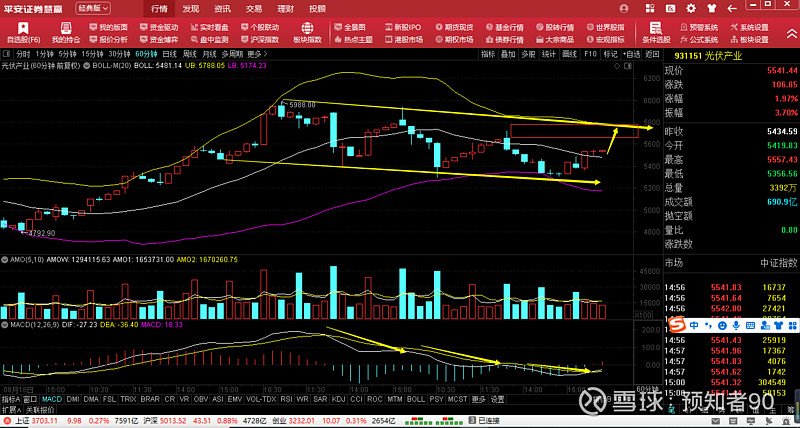Open 基金行情 toolbar item
This screenshot has width=800, height=428.
tap(505, 28)
